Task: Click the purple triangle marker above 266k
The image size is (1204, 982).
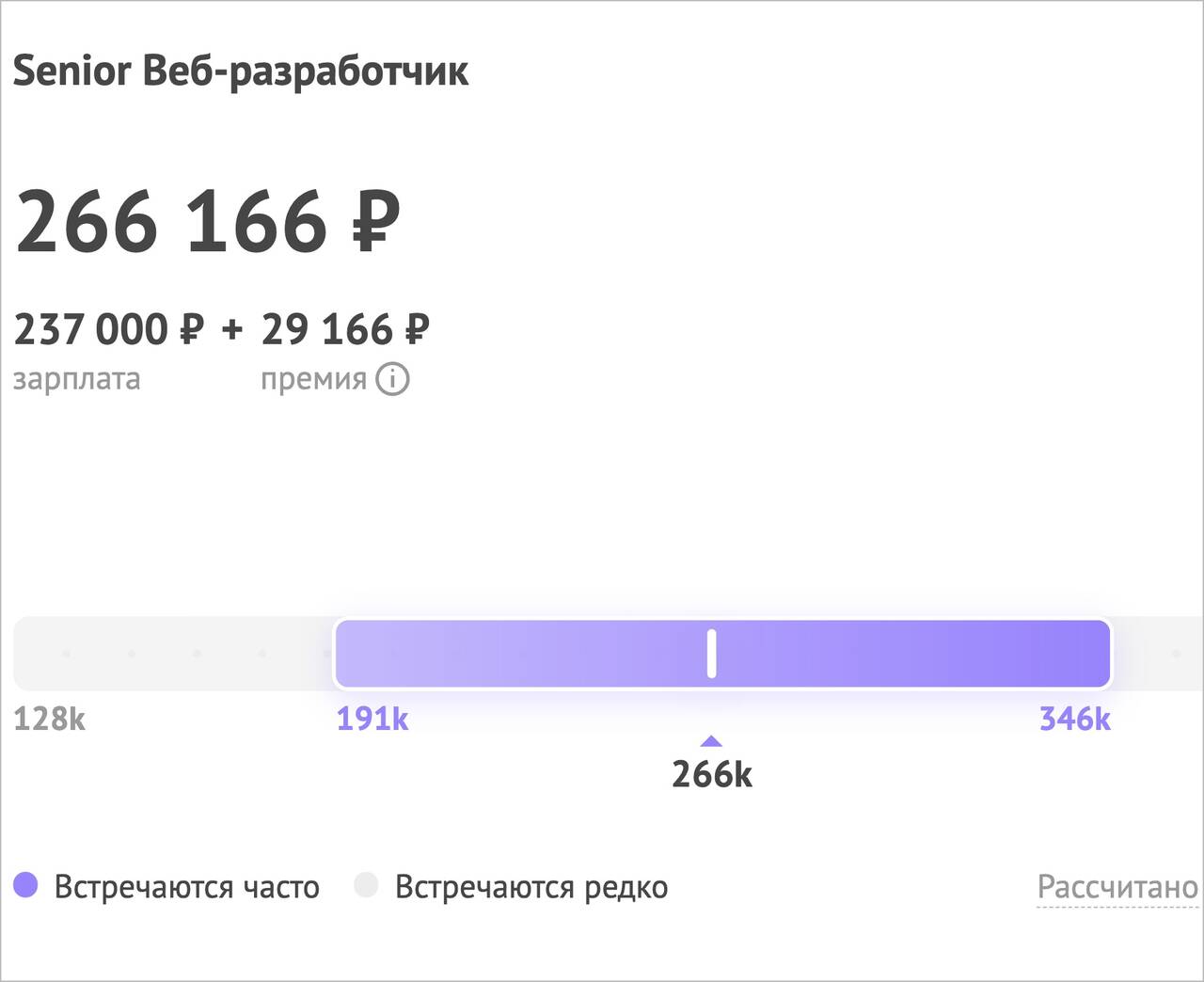Action: pos(712,741)
